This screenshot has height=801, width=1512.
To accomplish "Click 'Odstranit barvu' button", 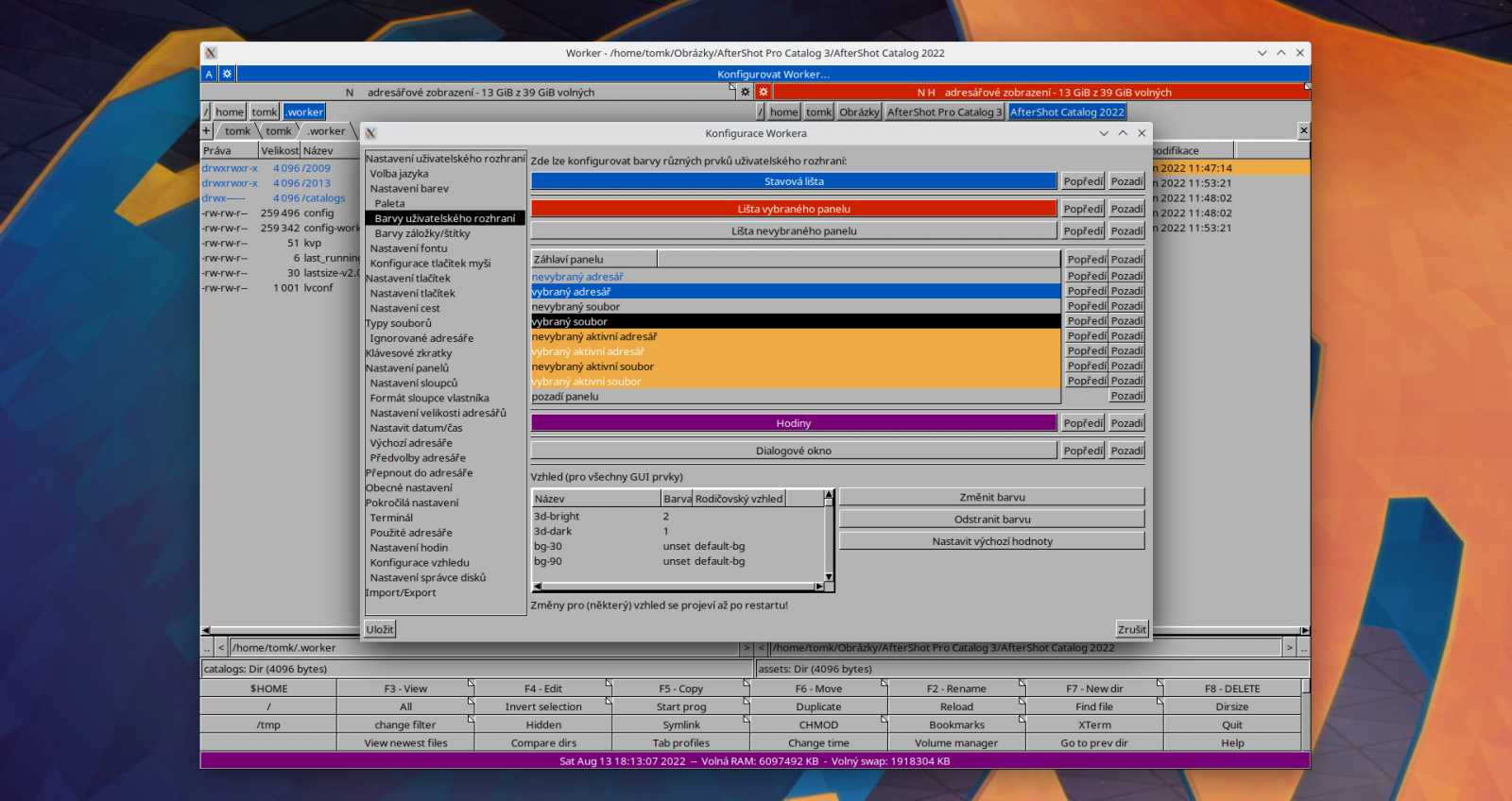I will click(992, 520).
